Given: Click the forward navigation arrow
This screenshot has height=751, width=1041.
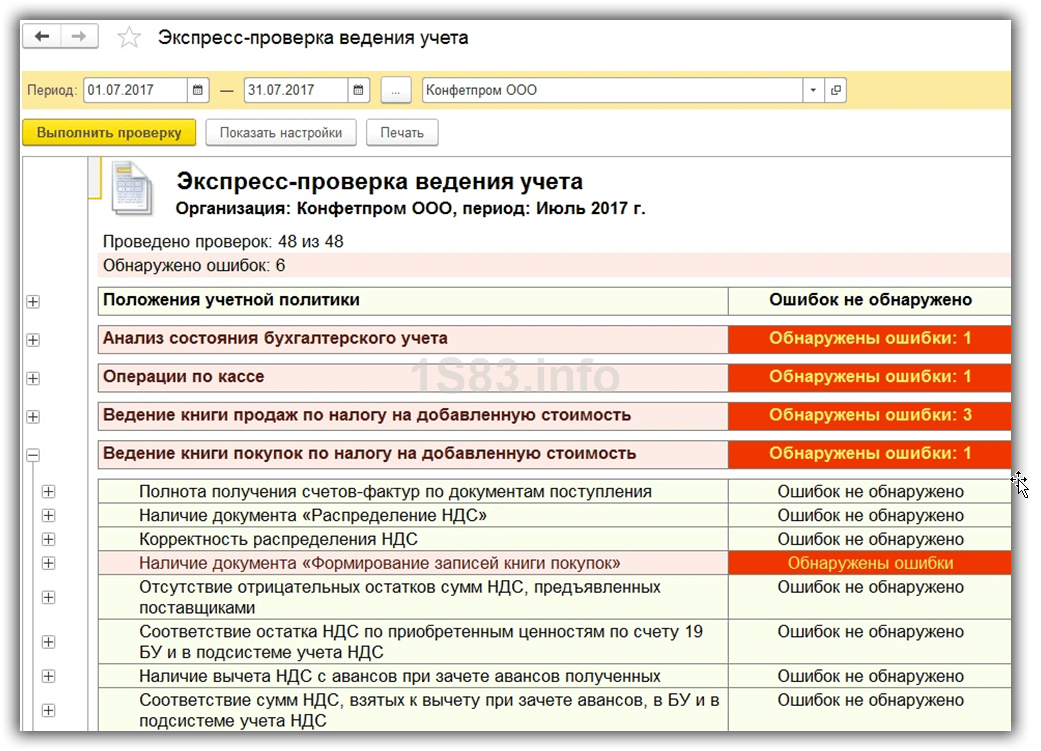Looking at the screenshot, I should click(x=79, y=37).
